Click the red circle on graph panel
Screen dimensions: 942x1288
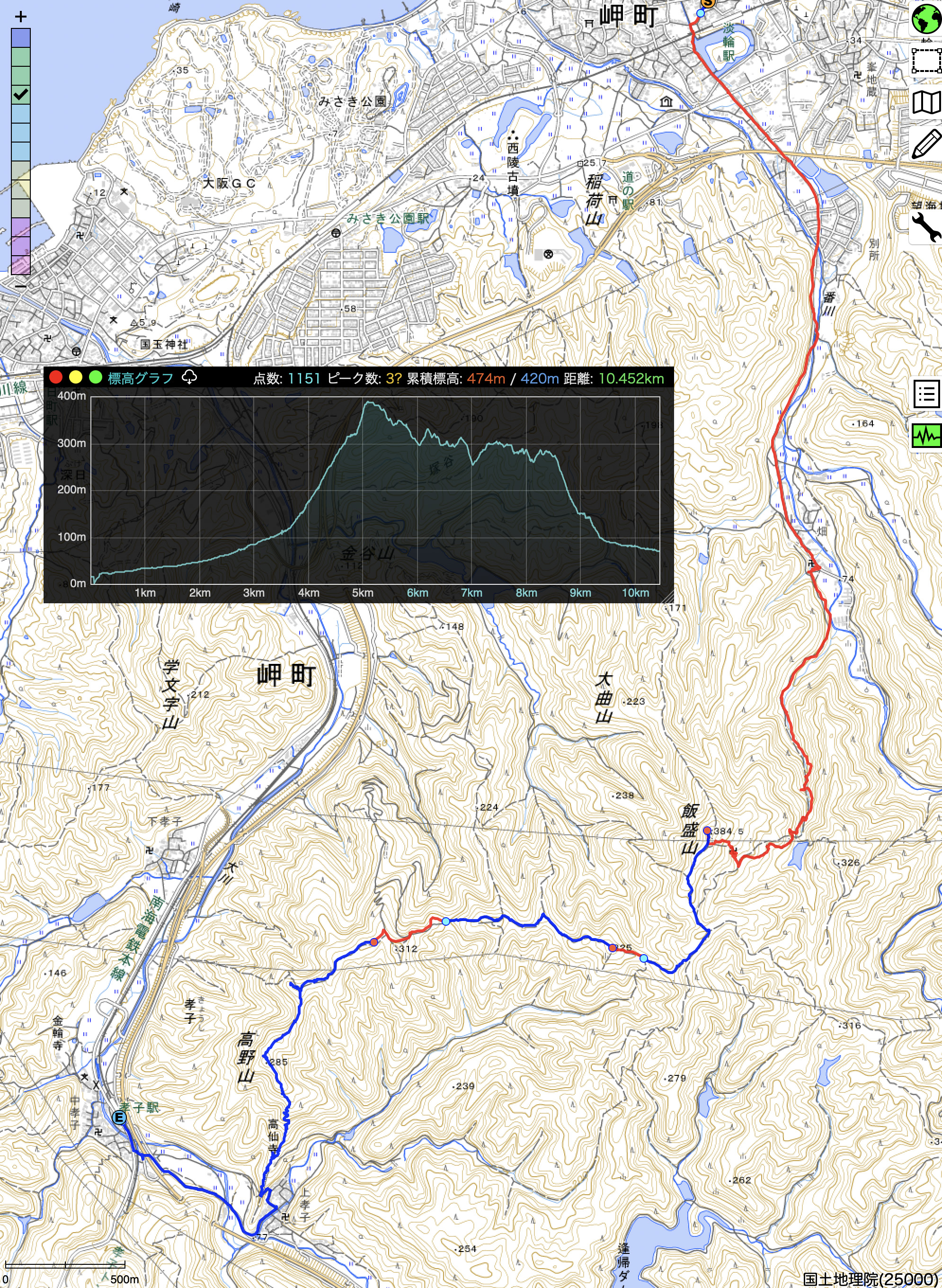pyautogui.click(x=56, y=377)
